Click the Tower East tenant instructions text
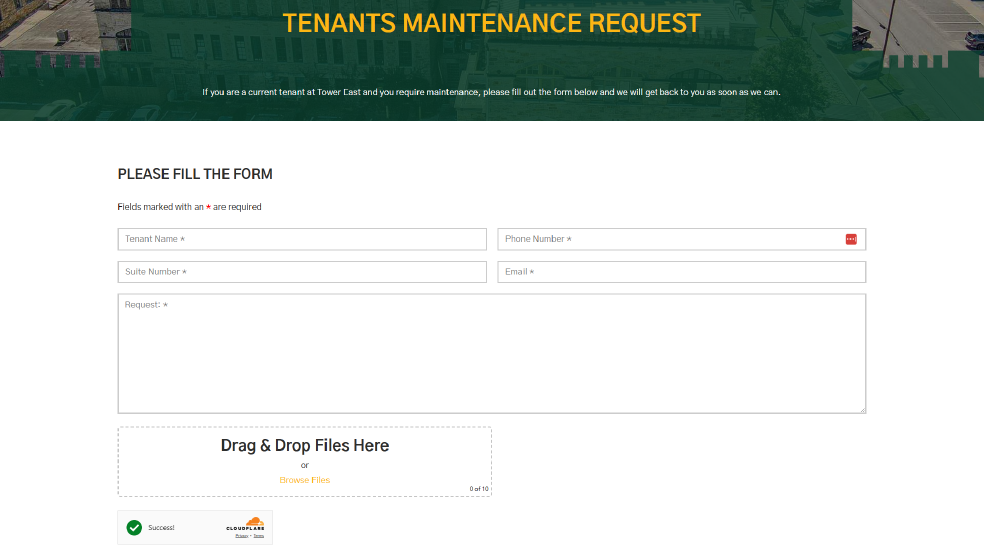 491,92
